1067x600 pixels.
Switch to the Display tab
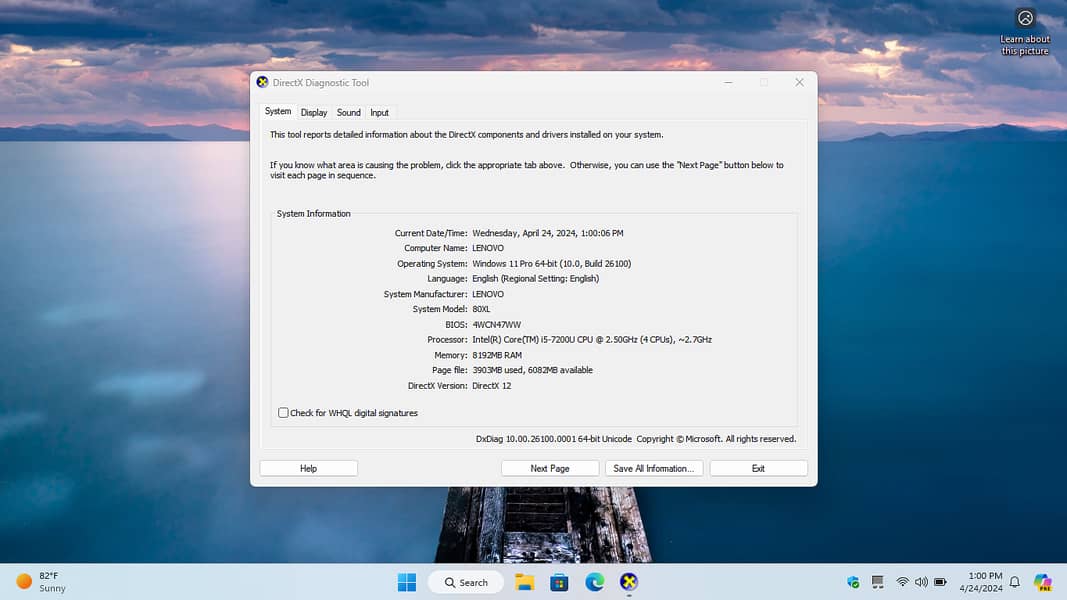pos(314,113)
